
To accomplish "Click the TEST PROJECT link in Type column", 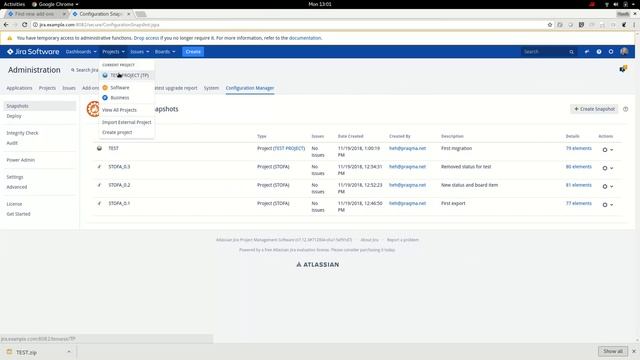I will coord(289,149).
